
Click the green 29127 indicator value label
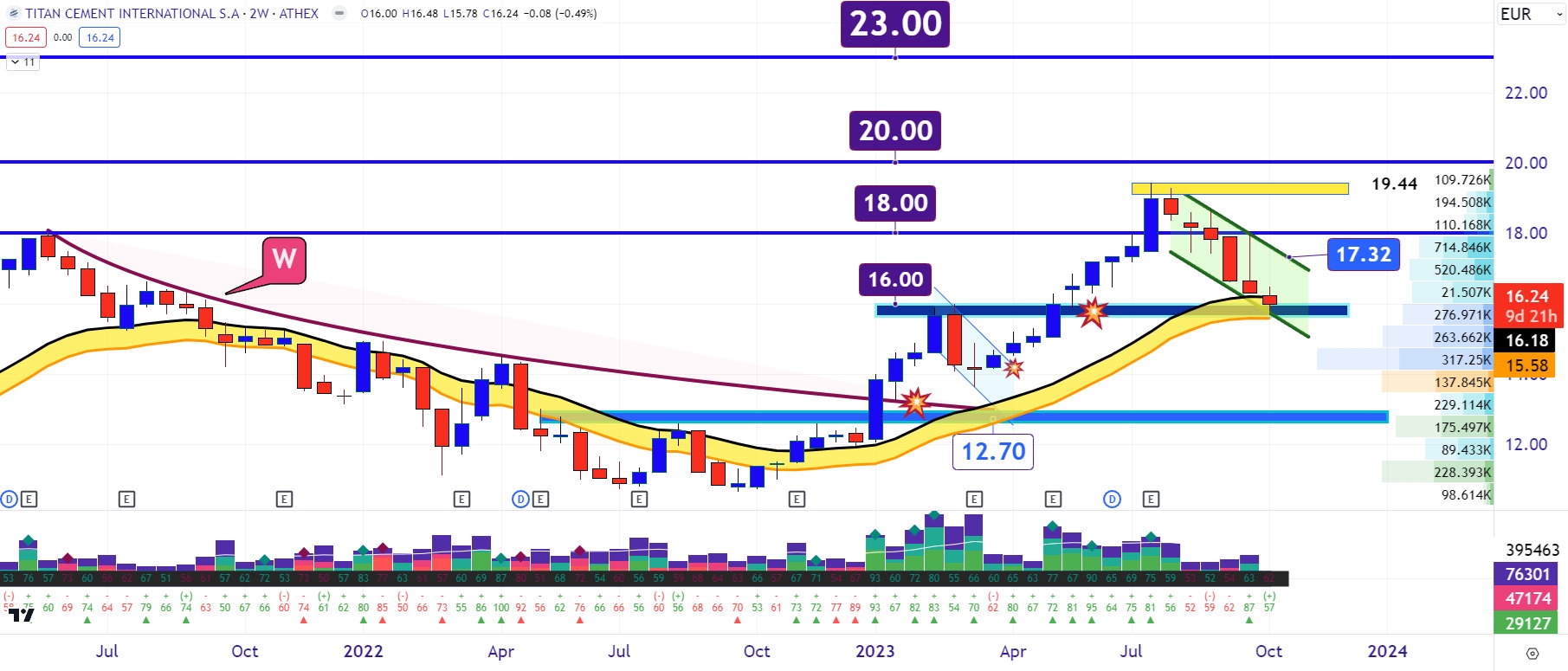point(1527,623)
